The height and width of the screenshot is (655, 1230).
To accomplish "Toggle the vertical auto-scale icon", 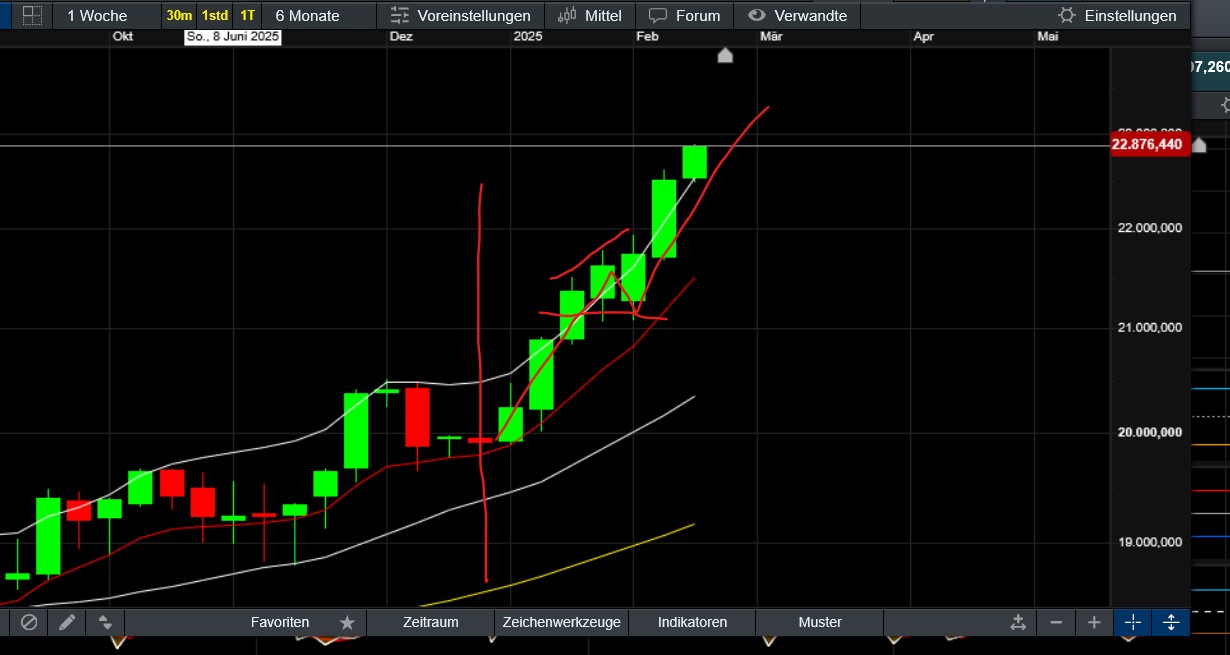I will pyautogui.click(x=1170, y=622).
